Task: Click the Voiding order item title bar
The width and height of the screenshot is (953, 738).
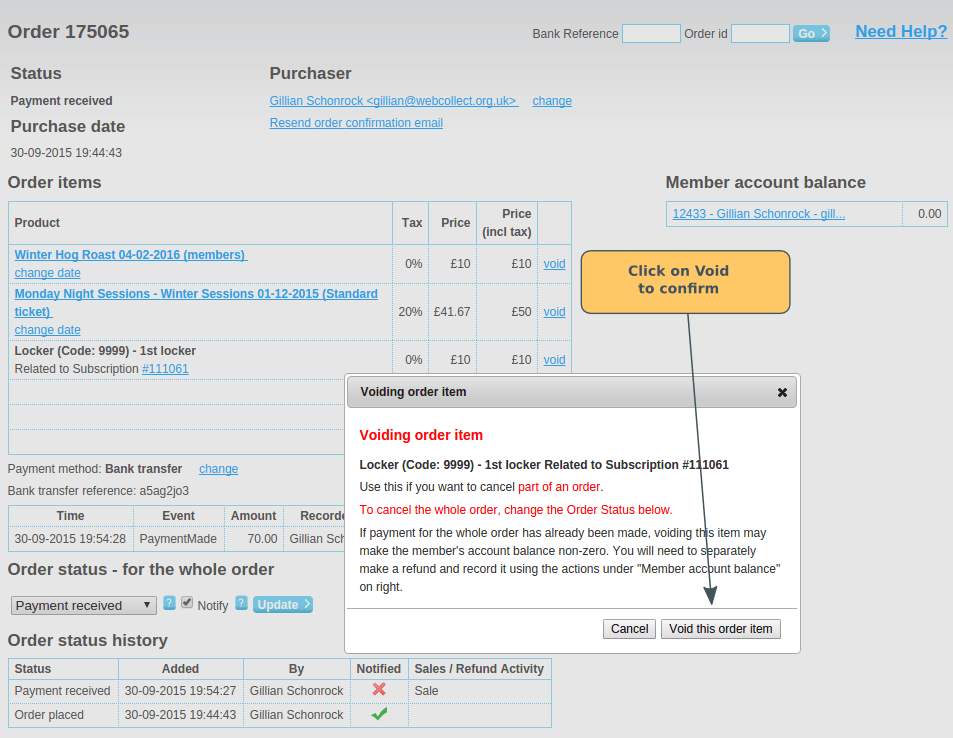Action: [x=571, y=392]
